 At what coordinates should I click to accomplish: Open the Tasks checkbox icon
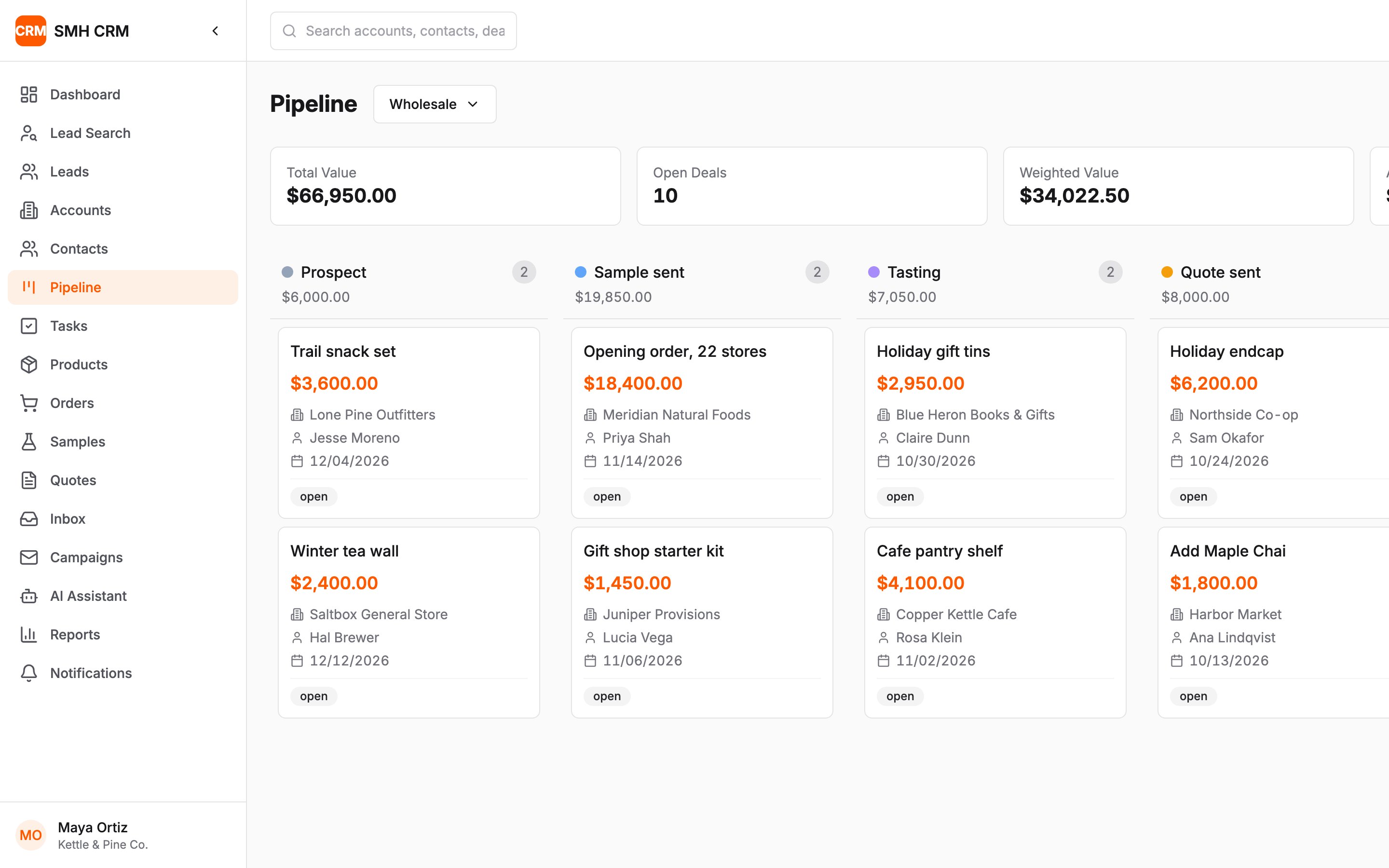(x=29, y=325)
